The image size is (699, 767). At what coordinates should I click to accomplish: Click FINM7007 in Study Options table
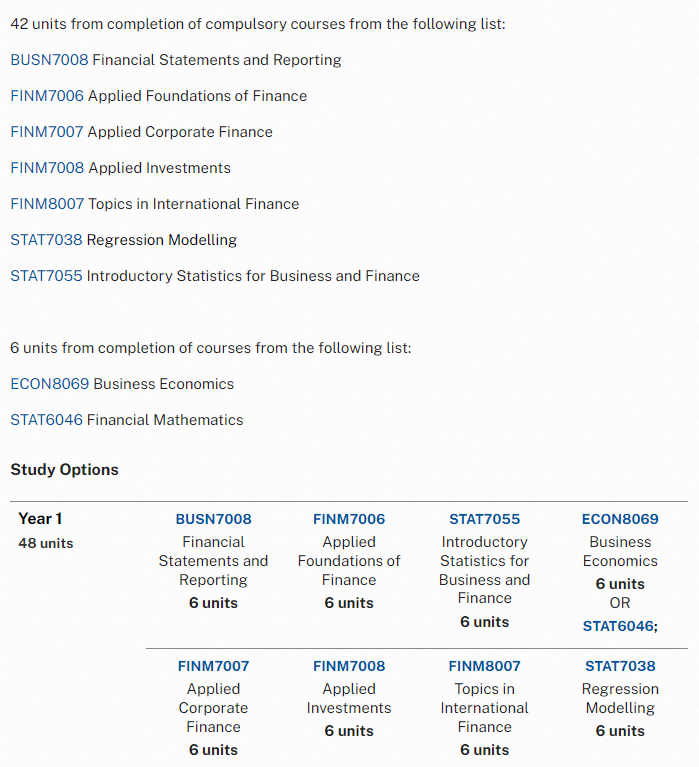213,666
